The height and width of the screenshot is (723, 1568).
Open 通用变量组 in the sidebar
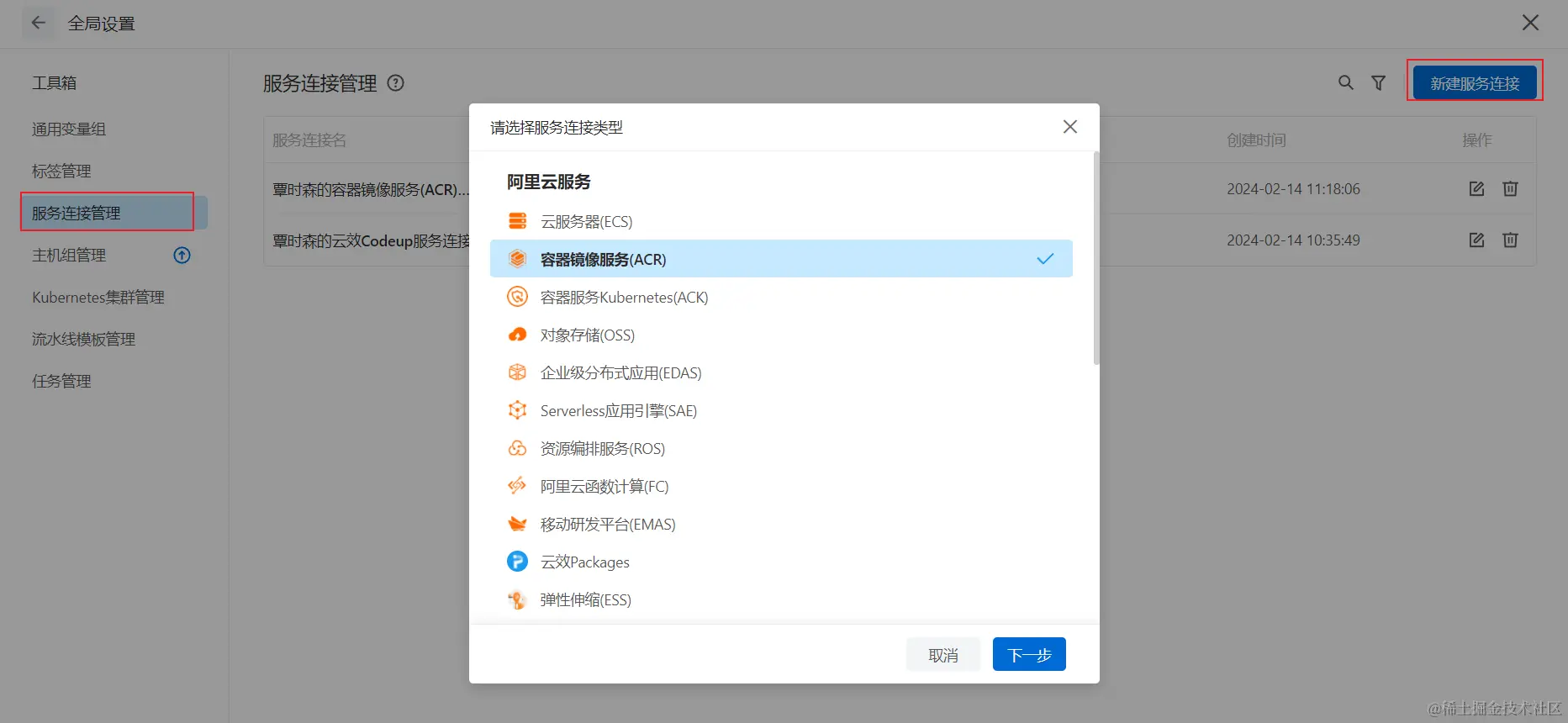69,129
